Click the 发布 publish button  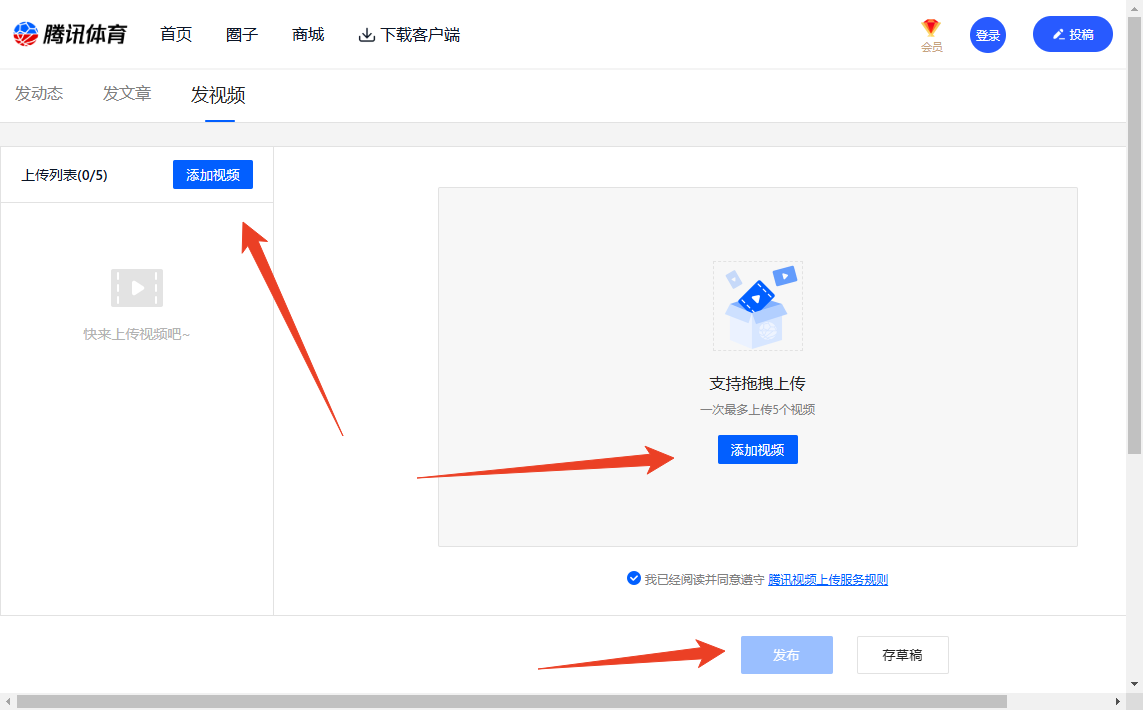787,655
